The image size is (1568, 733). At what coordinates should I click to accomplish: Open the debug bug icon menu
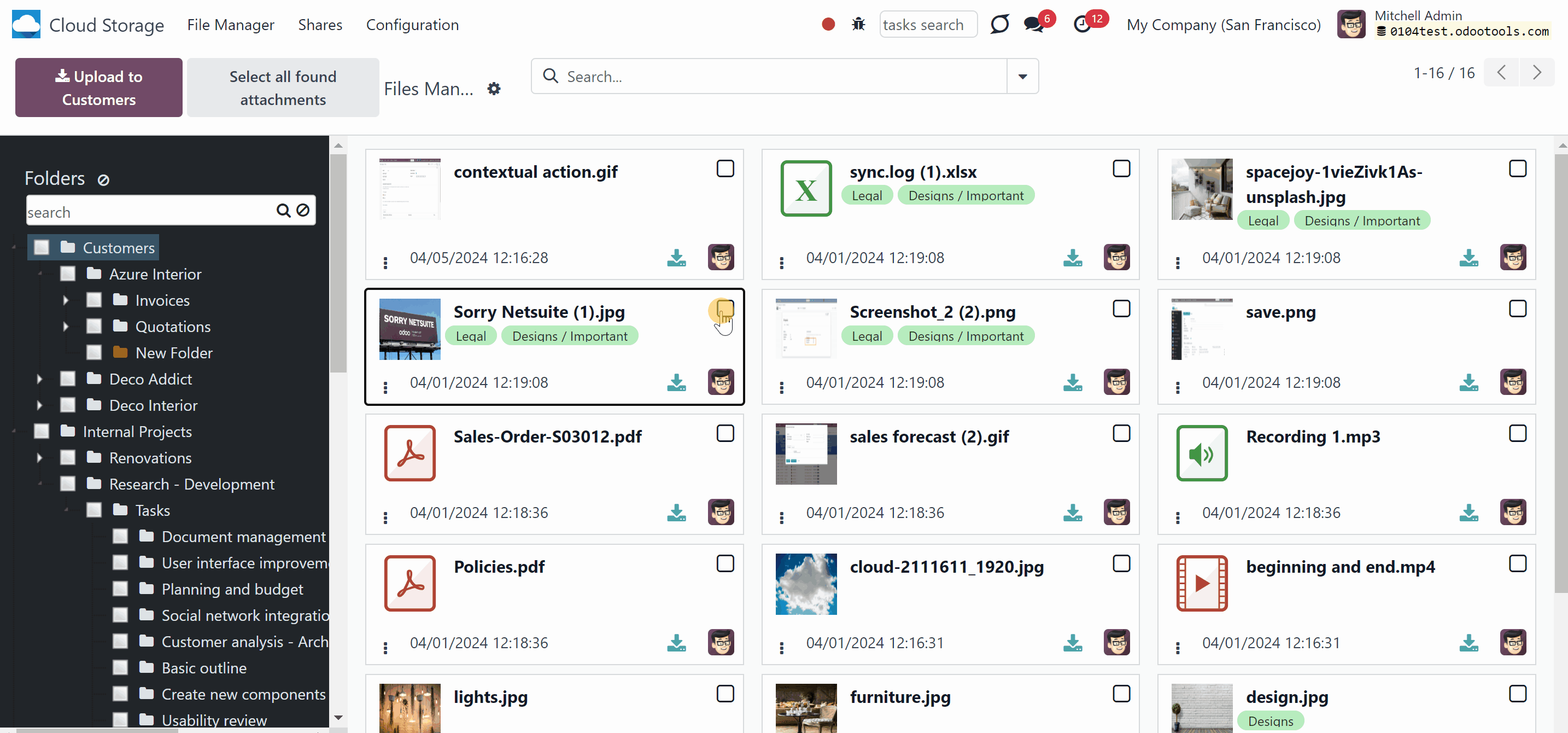[x=858, y=25]
